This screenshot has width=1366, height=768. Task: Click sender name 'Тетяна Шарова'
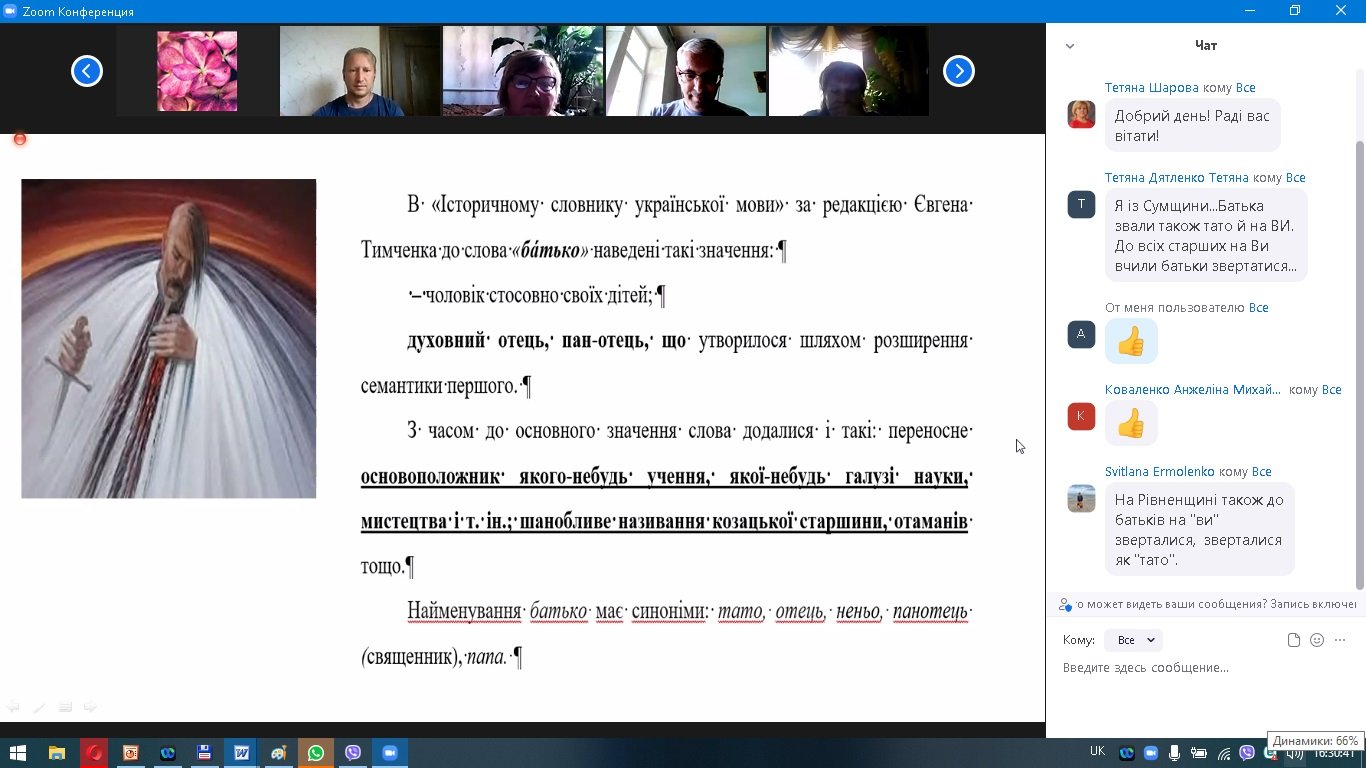(1151, 88)
